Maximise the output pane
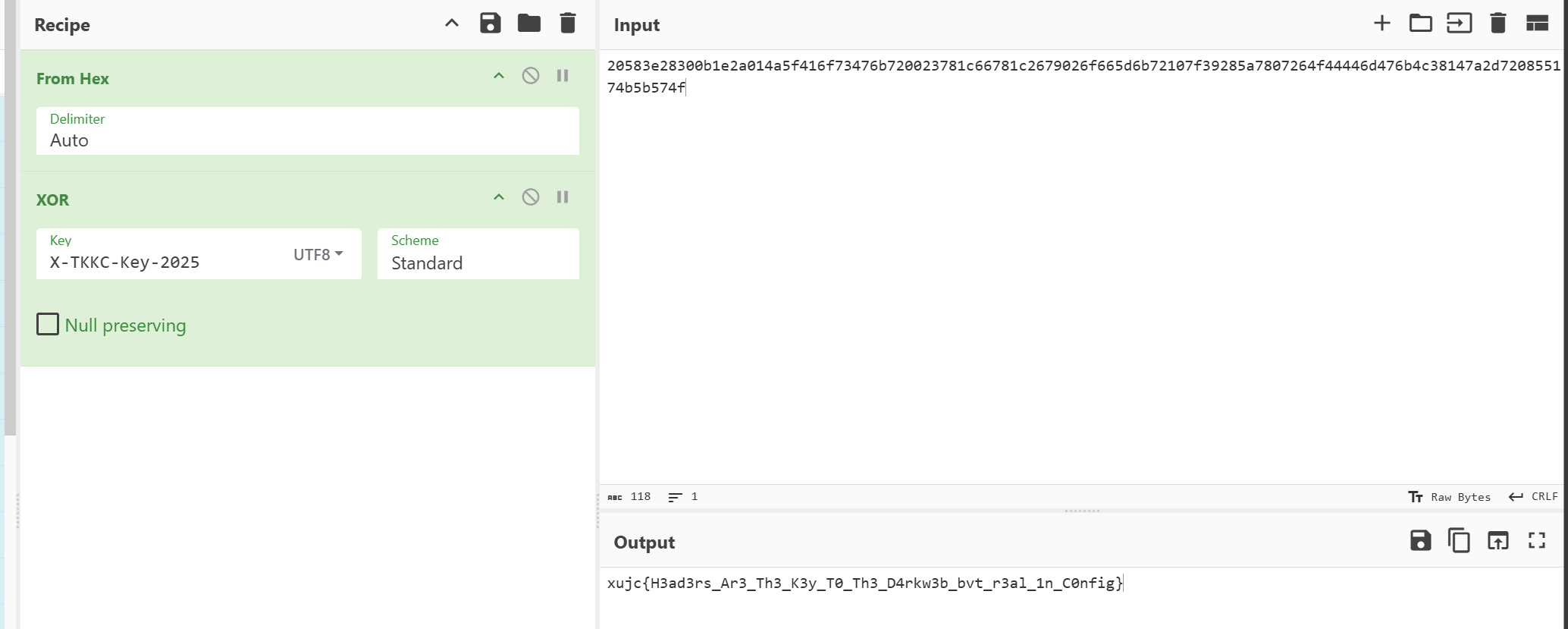Screen dimensions: 1568x629 click(x=1537, y=541)
